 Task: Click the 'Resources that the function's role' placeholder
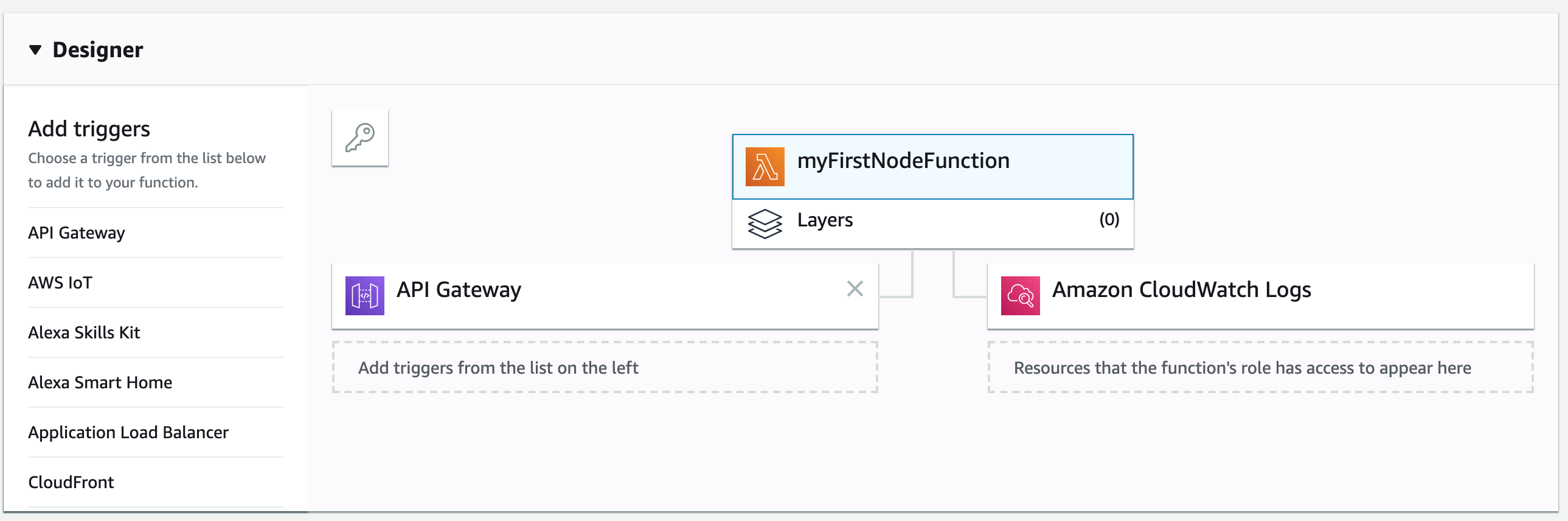pos(1260,368)
